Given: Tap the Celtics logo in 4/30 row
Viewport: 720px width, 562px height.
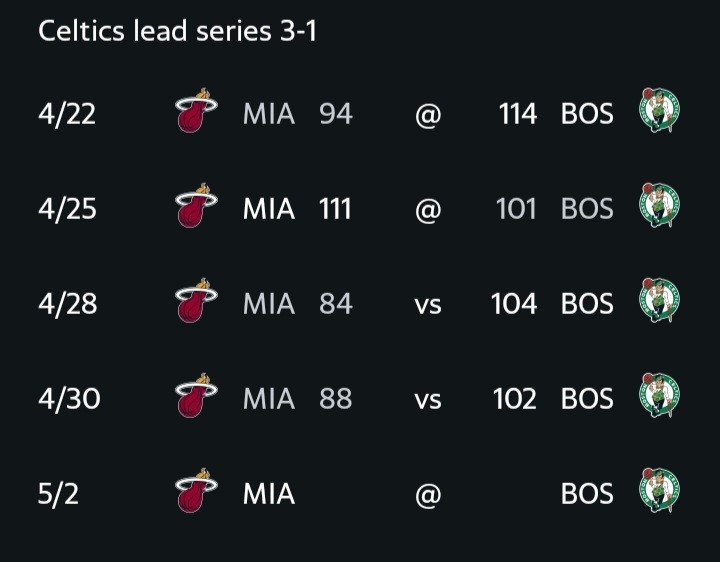Looking at the screenshot, I should point(659,395).
